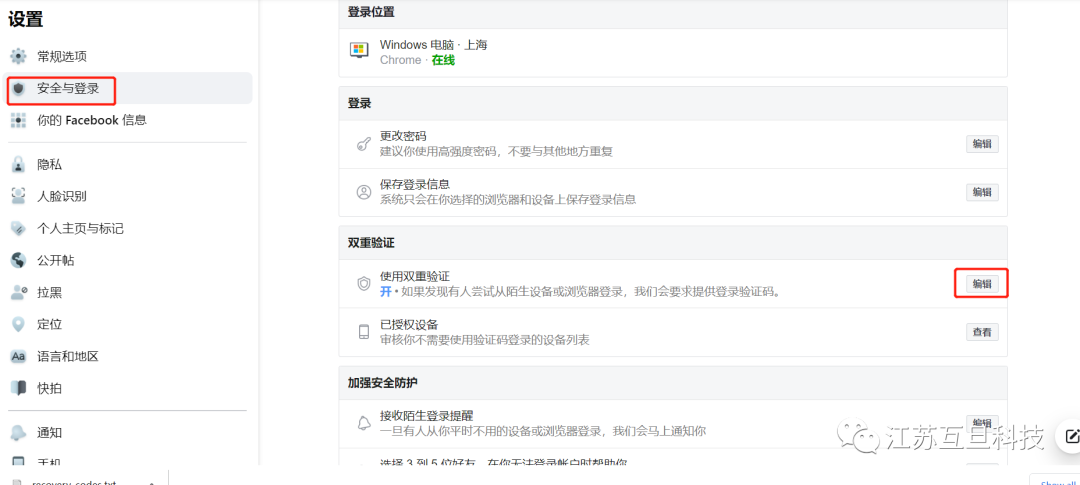Click the shield icon beside 安全与登录

point(18,88)
